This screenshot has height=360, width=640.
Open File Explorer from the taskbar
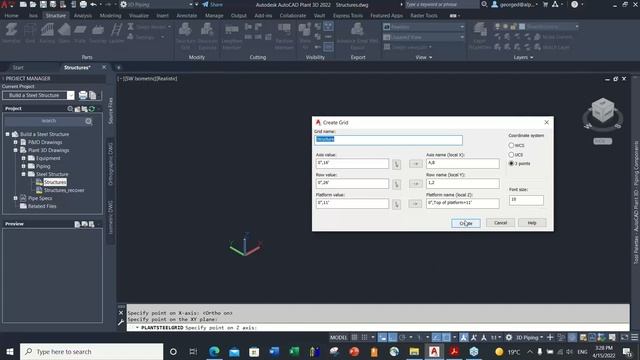[x=414, y=351]
